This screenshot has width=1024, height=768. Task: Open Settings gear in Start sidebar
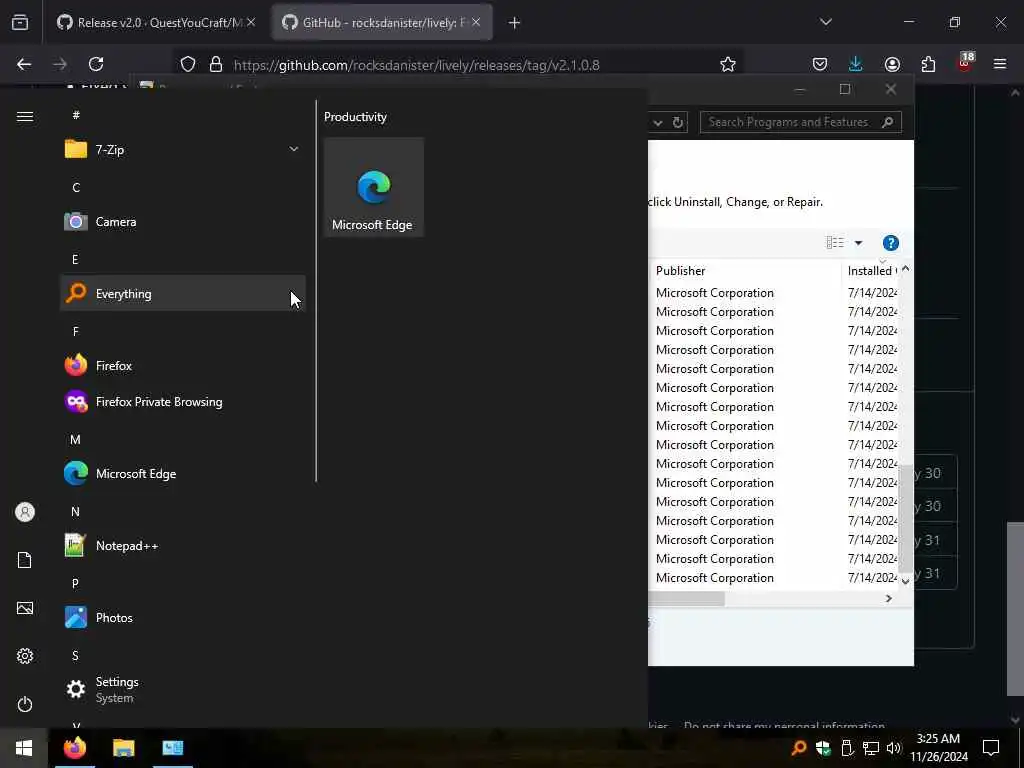pyautogui.click(x=25, y=656)
